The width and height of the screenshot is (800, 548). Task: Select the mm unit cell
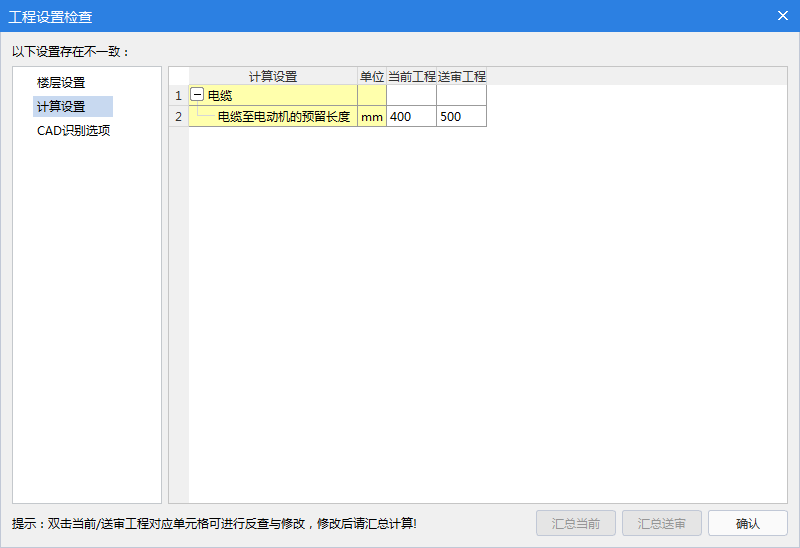point(372,117)
